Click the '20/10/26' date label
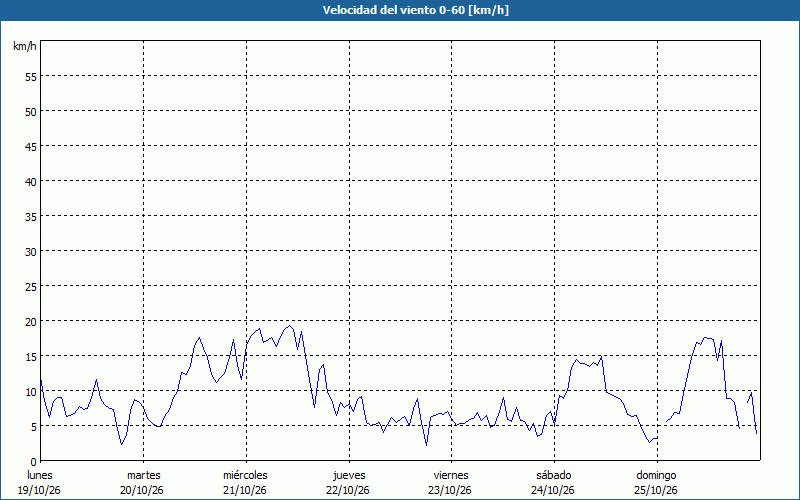This screenshot has width=800, height=500. point(142,490)
